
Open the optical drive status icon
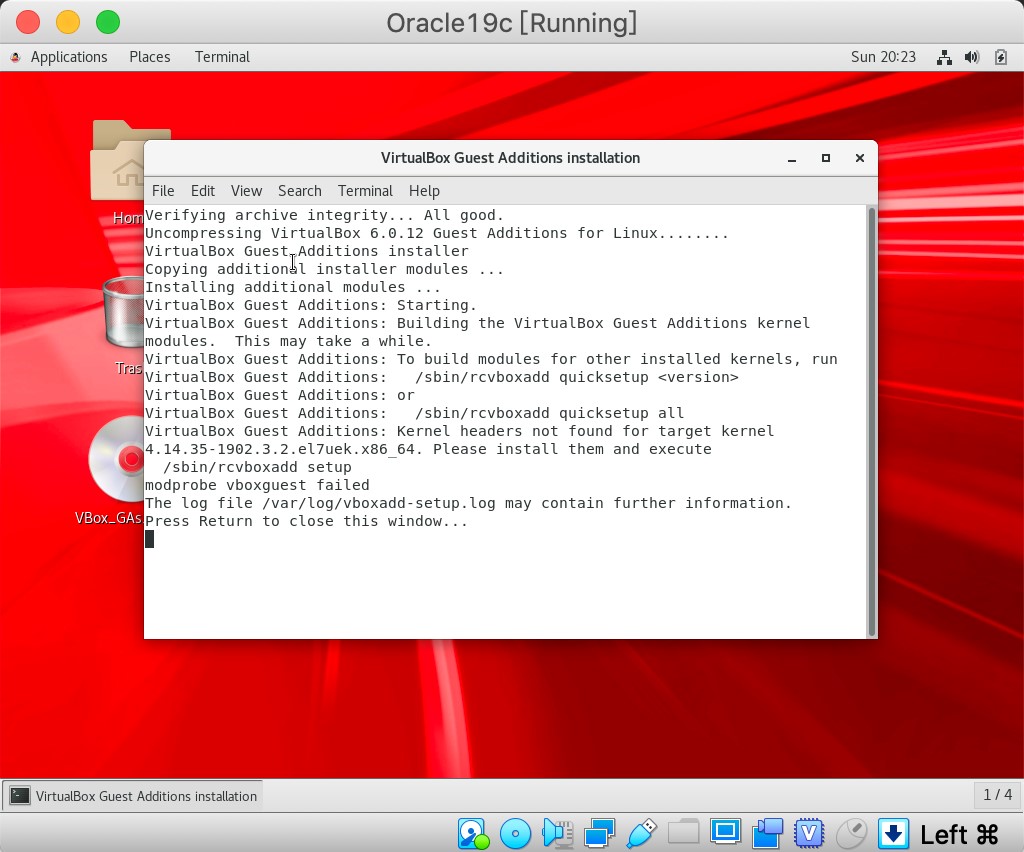[515, 834]
